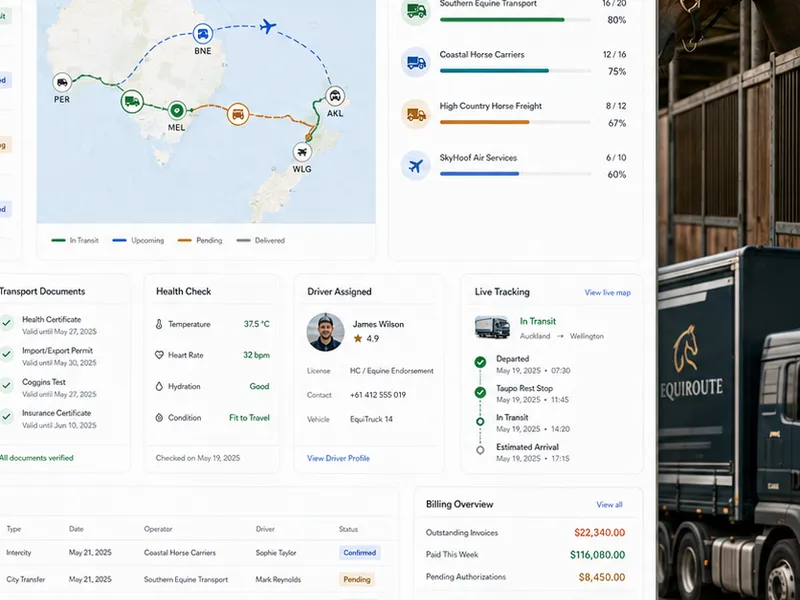Click the Import/Export Permit check icon
This screenshot has width=800, height=600.
pos(7,354)
